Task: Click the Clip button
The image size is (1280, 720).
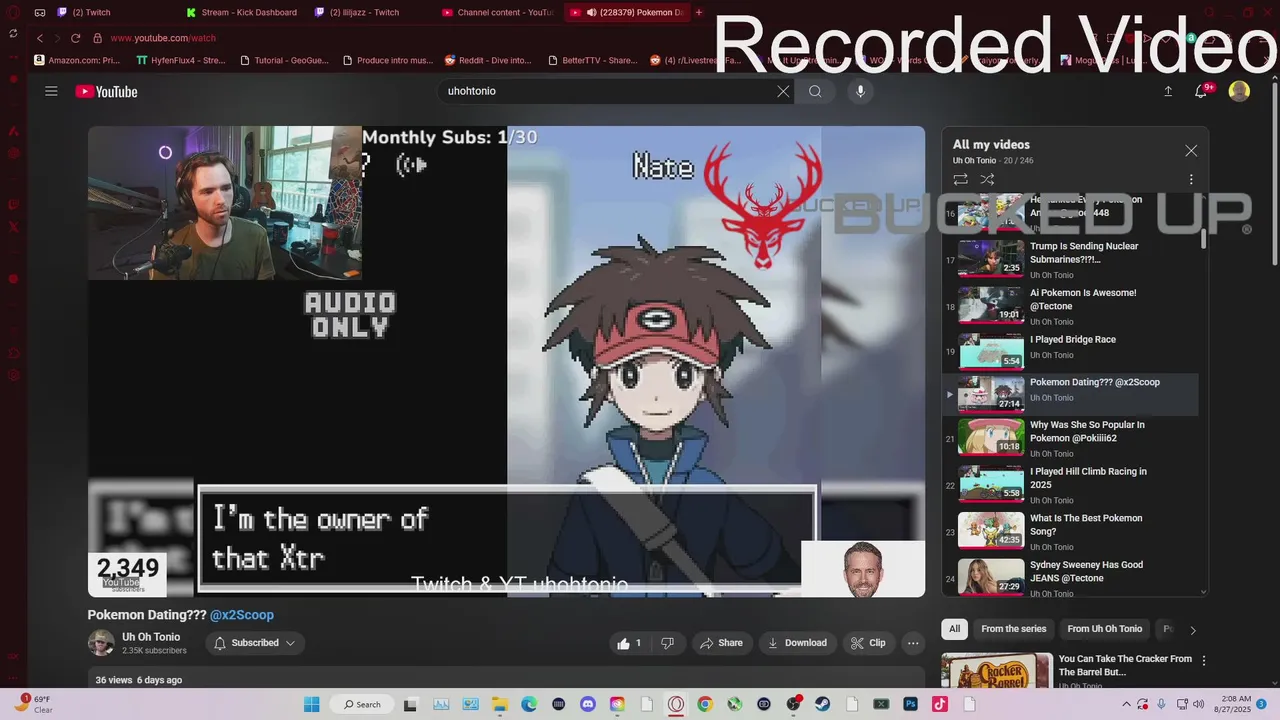Action: 868,643
